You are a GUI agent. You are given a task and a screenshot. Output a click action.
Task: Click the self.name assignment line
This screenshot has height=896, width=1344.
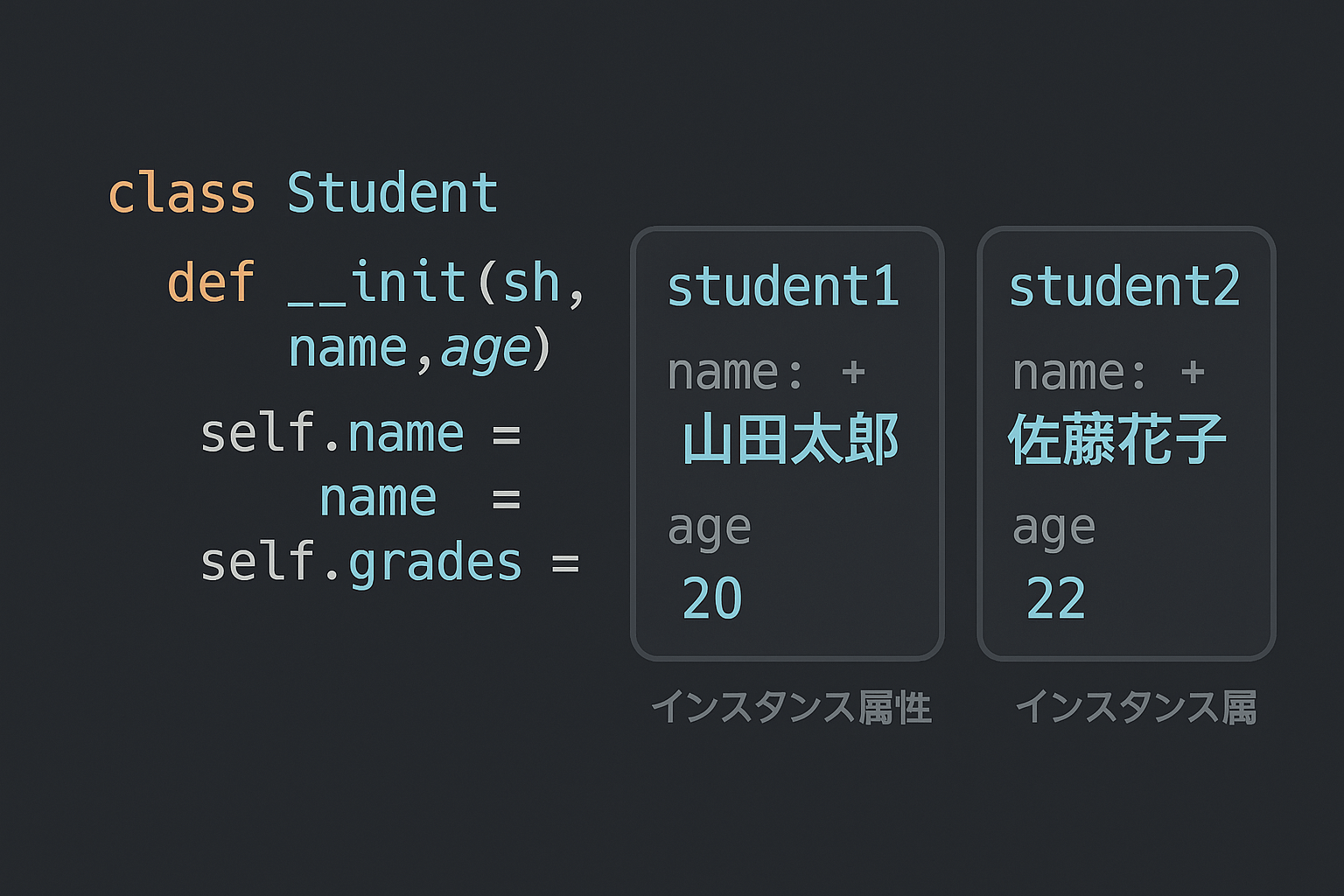360,434
